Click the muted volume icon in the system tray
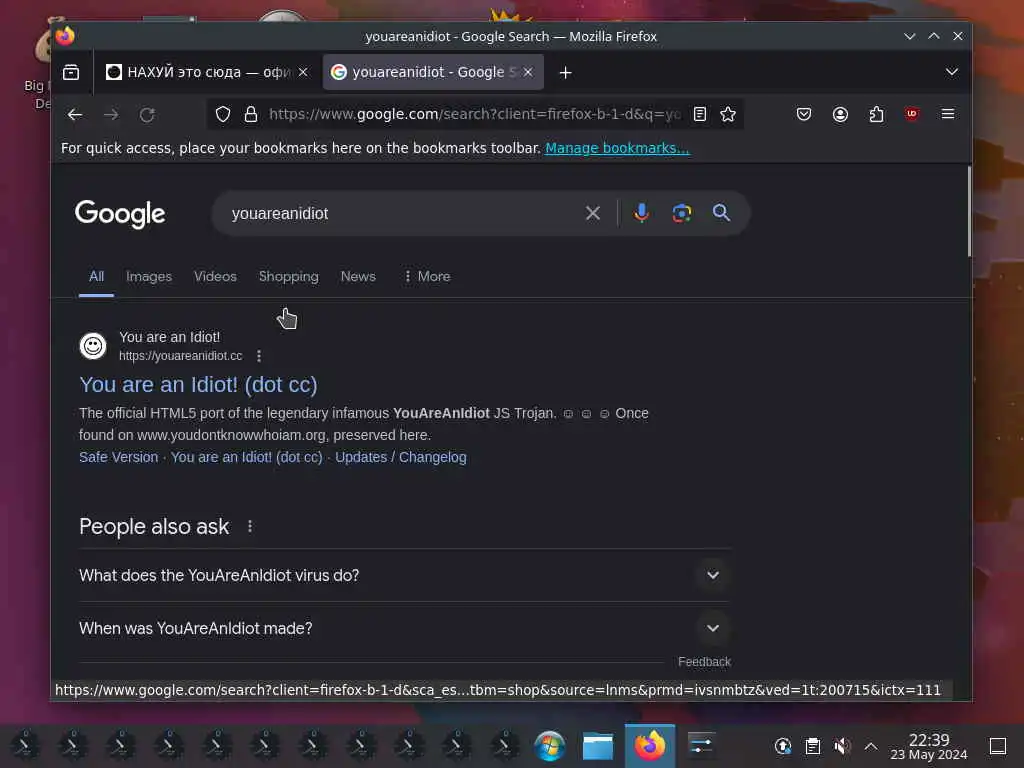The image size is (1024, 768). 842,746
